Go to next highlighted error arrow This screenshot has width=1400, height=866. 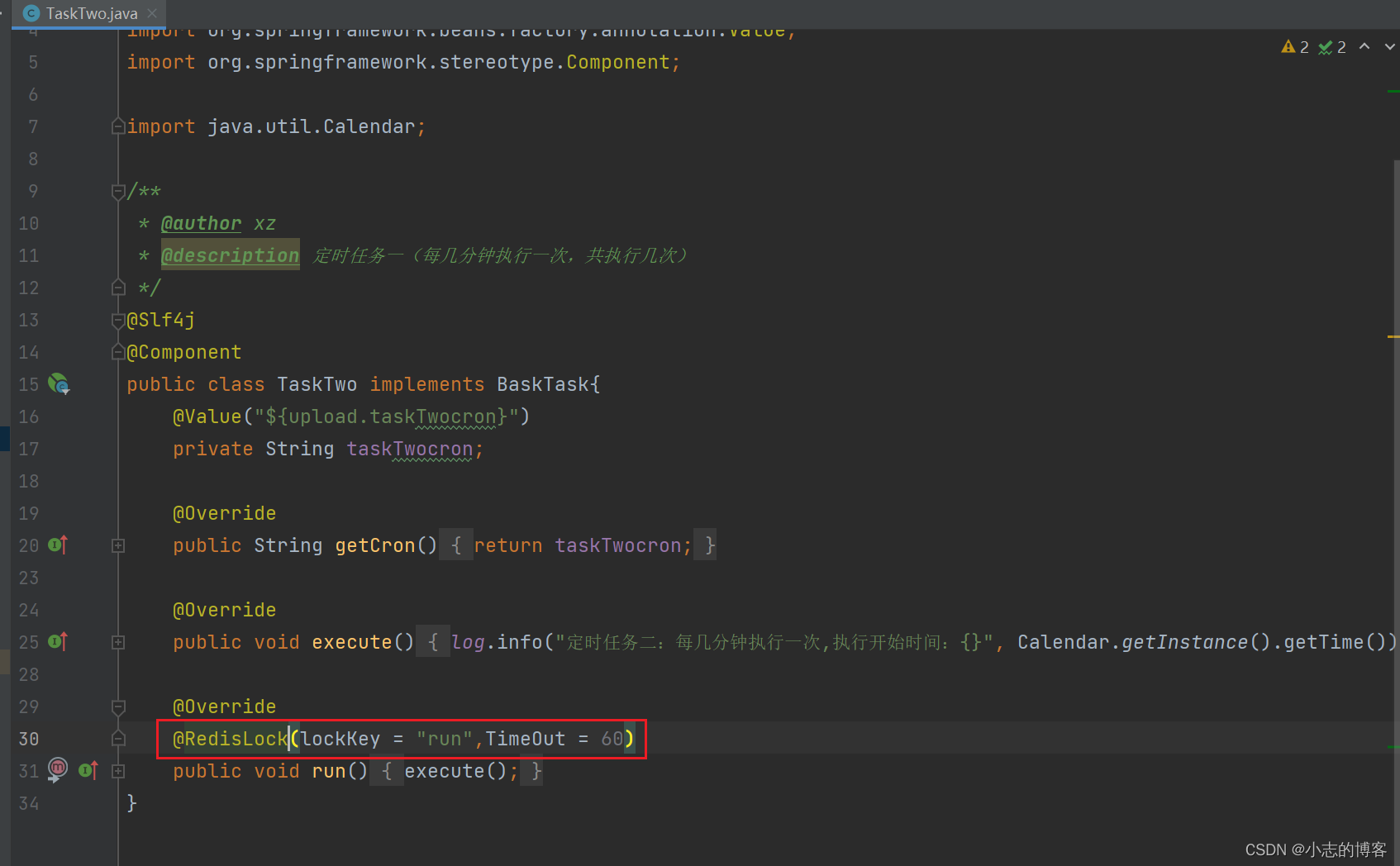(1390, 46)
